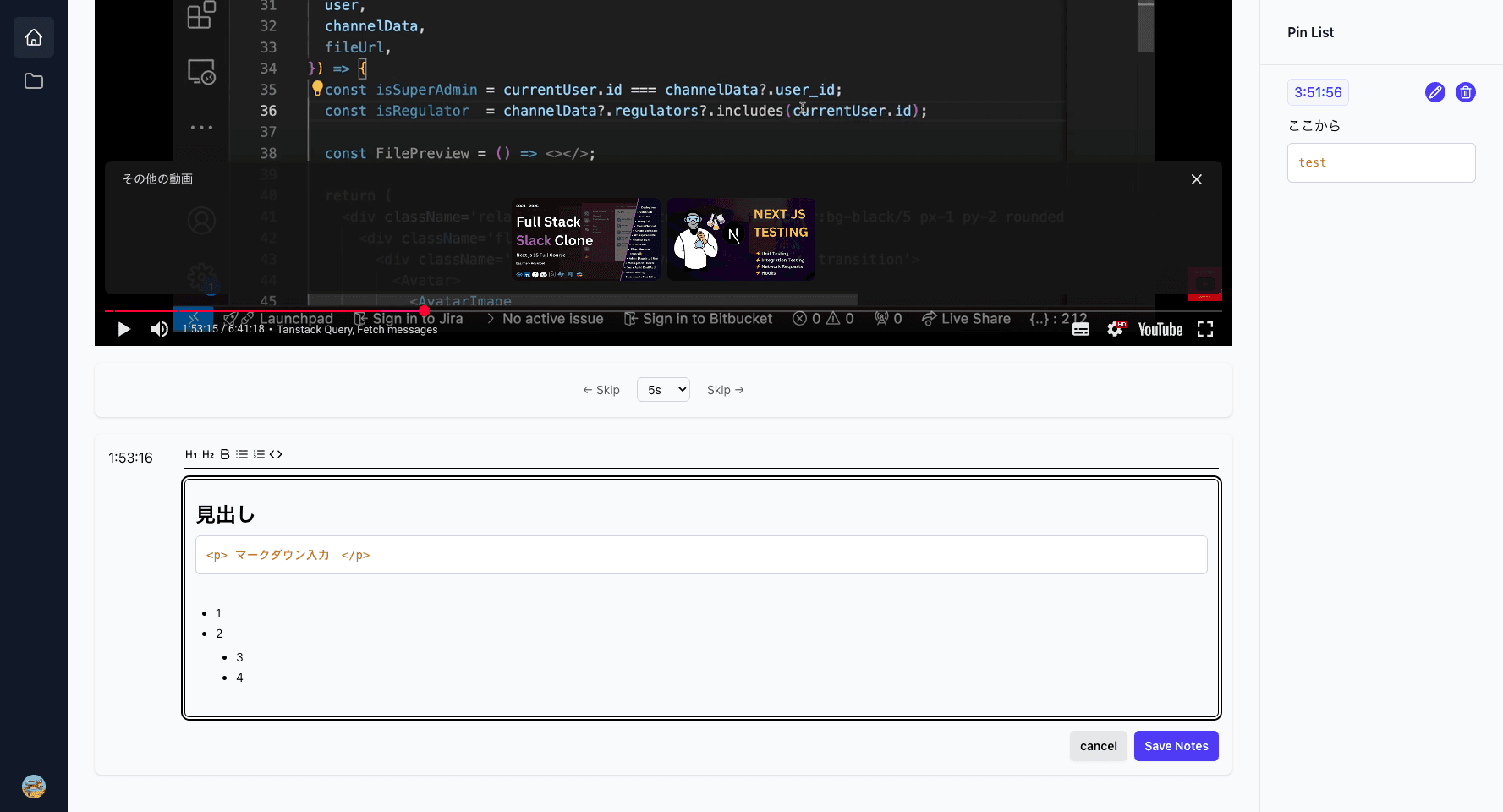This screenshot has width=1503, height=812.
Task: Click the Save Notes button
Action: coord(1176,746)
